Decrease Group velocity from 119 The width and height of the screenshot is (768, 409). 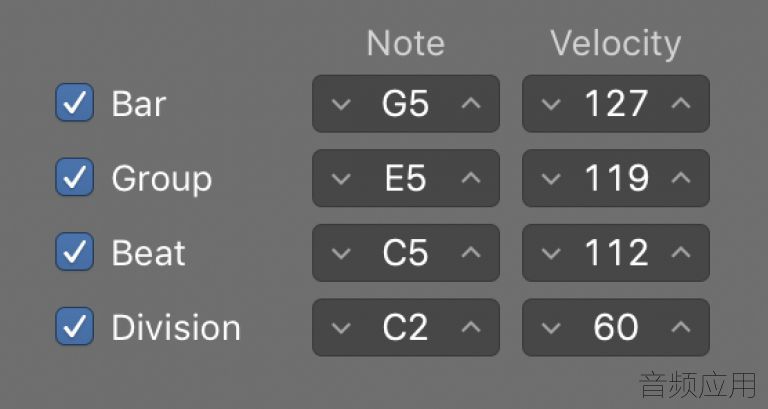[x=551, y=179]
